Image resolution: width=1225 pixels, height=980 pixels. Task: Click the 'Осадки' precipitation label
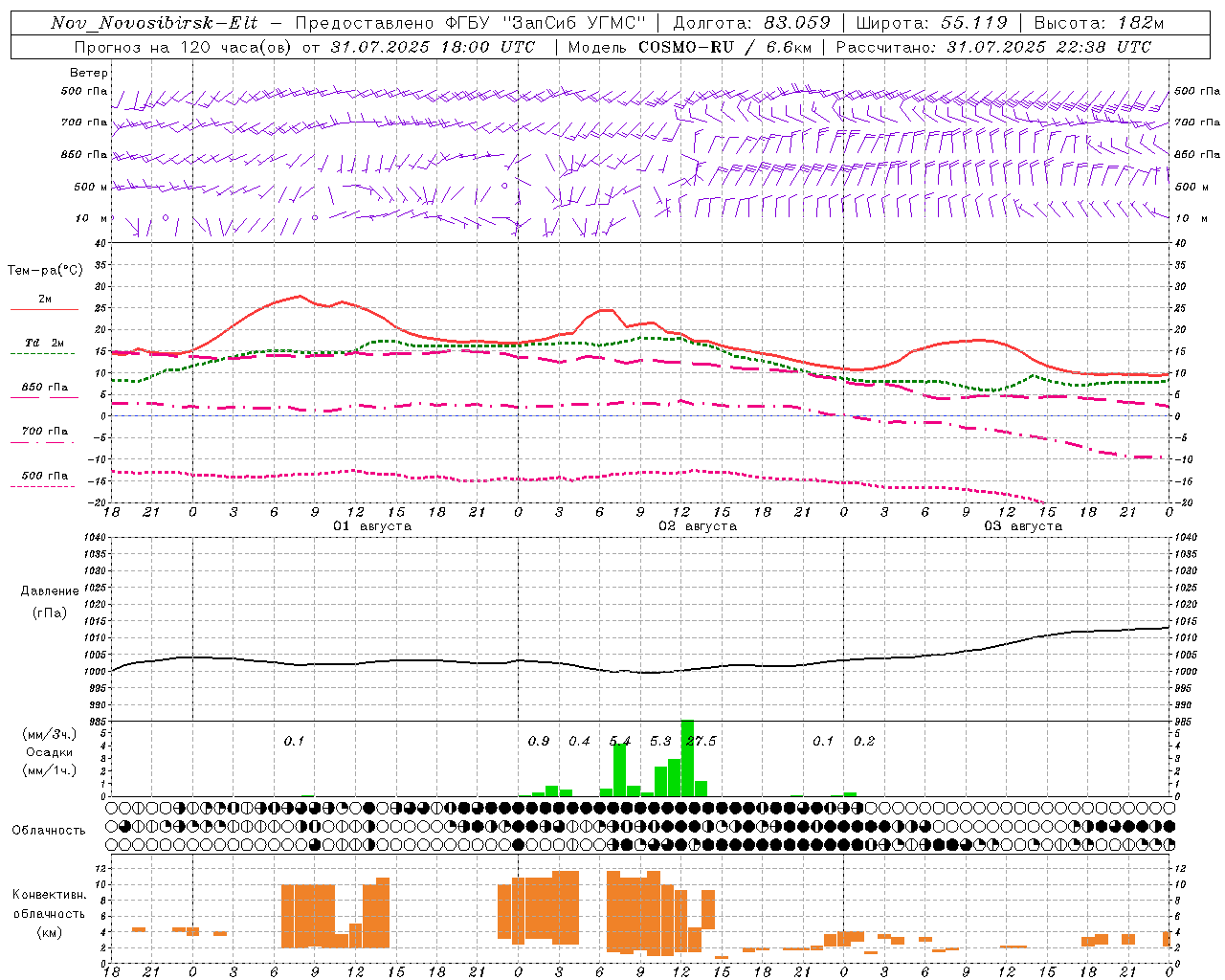(49, 752)
